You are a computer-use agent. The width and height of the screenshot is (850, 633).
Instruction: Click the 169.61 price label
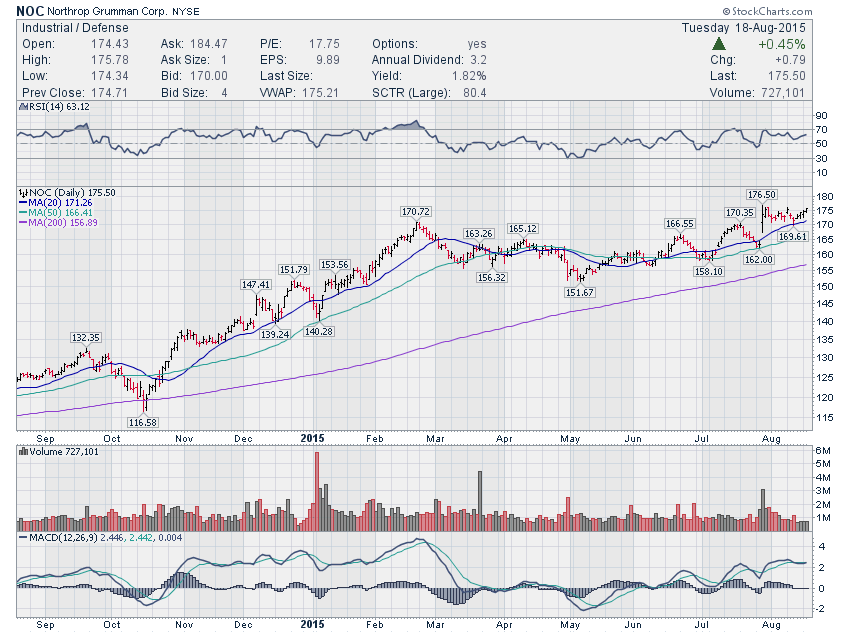point(793,237)
